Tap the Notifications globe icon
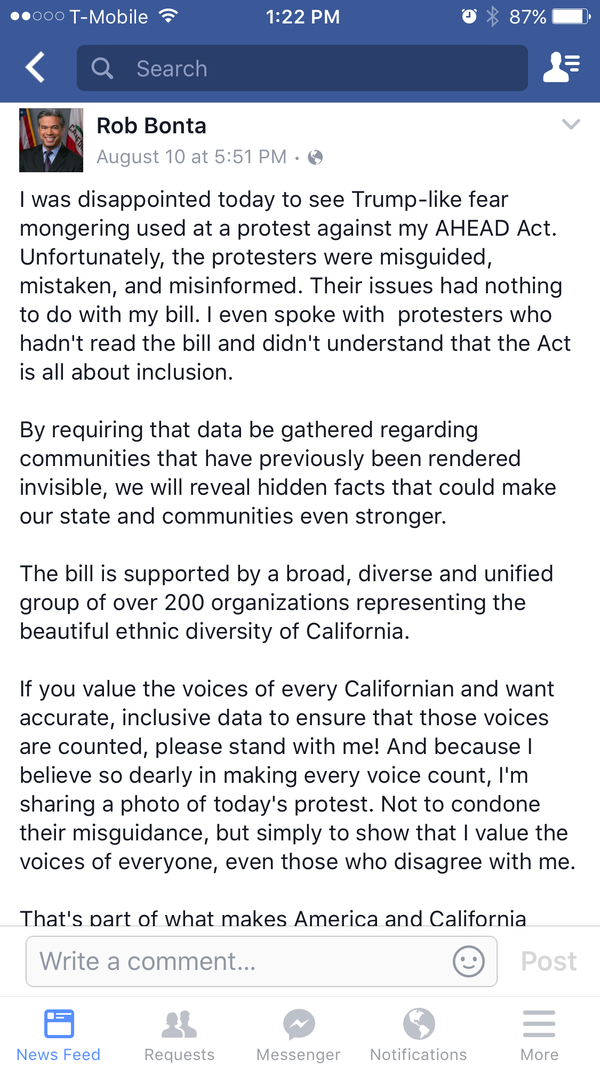600x1067 pixels. (x=418, y=1024)
